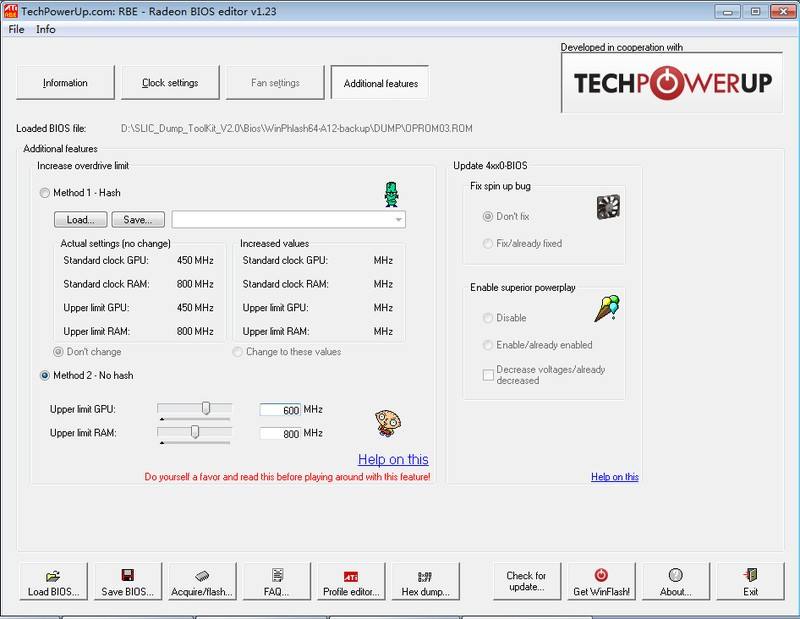Expand the hash profile dropdown list
The image size is (800, 619).
click(398, 219)
